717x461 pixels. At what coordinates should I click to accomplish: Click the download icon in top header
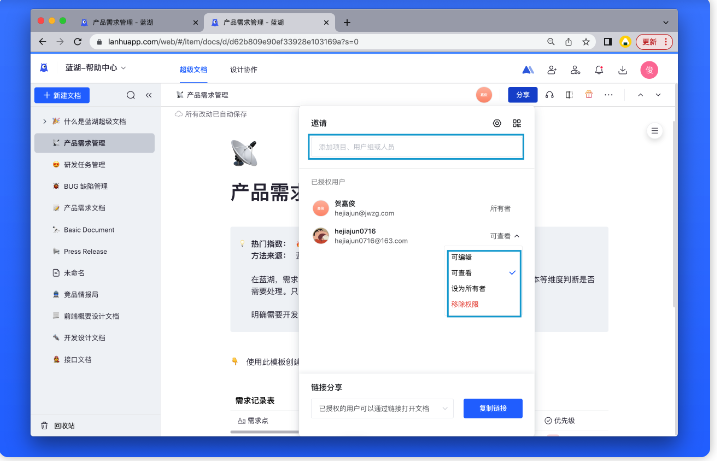pyautogui.click(x=623, y=69)
